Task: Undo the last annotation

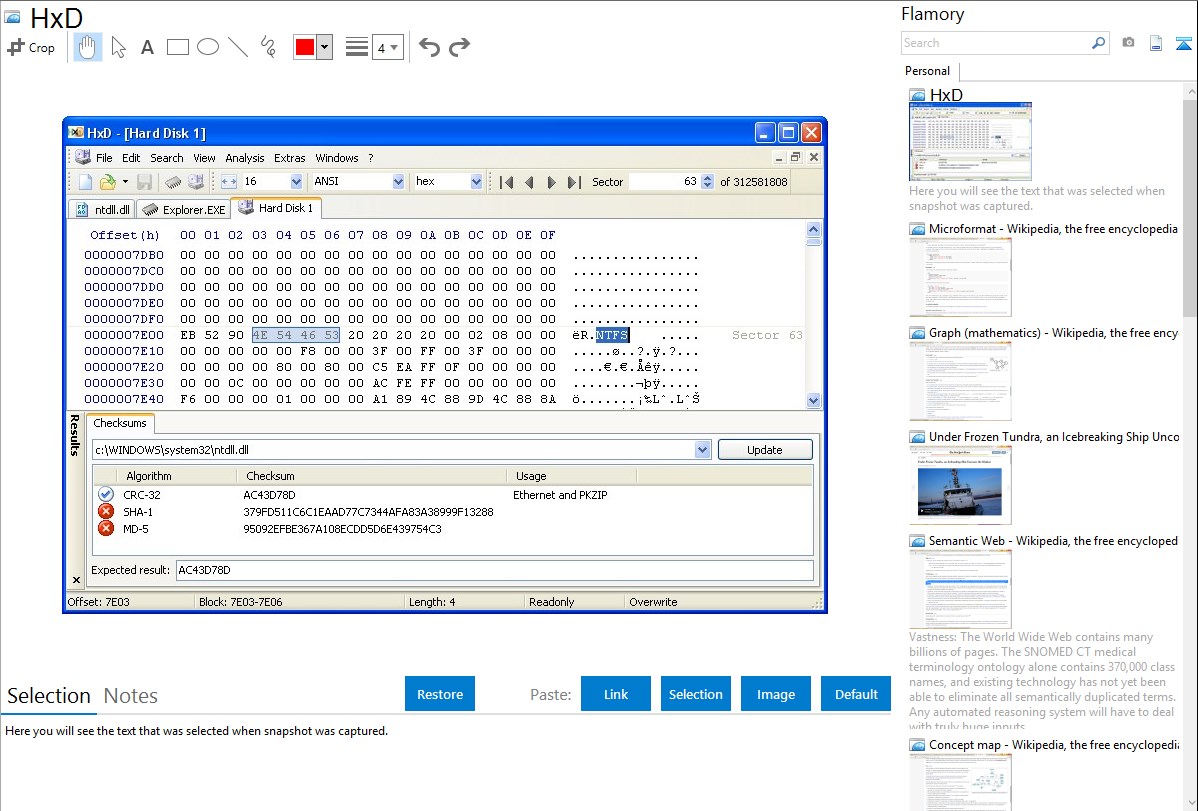Action: click(429, 47)
